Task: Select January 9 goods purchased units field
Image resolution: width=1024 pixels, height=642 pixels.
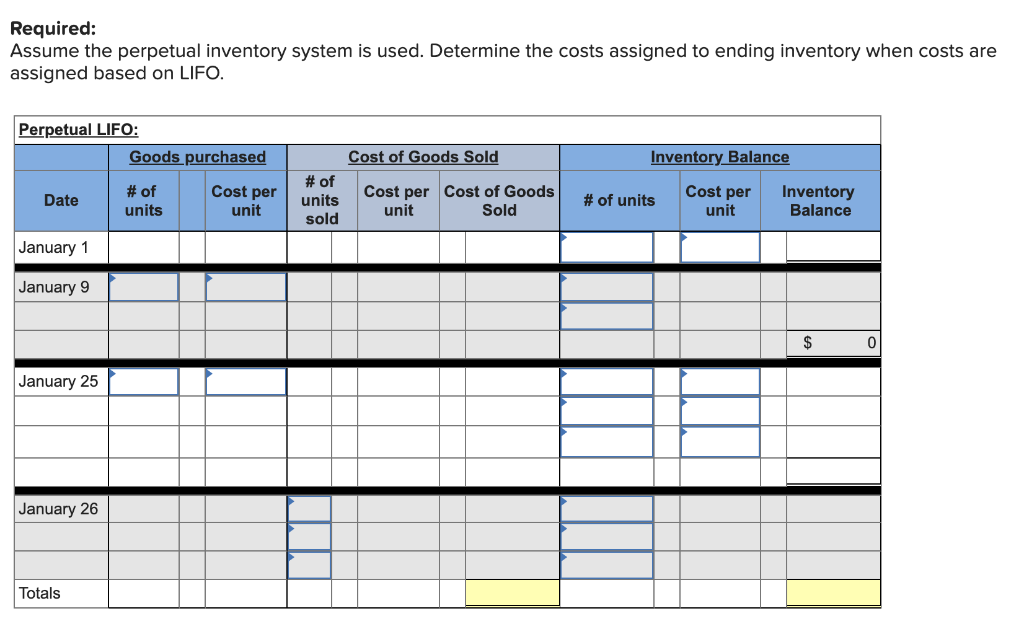Action: click(144, 287)
